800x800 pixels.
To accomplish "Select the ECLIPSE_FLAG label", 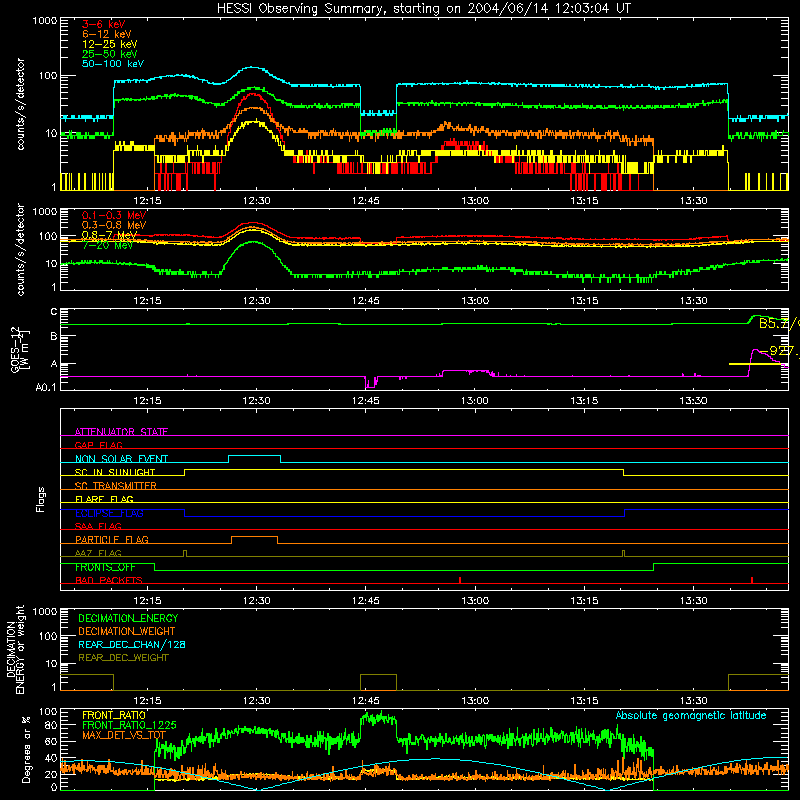I will tap(109, 513).
